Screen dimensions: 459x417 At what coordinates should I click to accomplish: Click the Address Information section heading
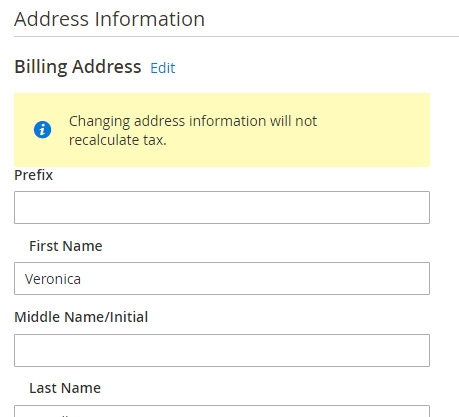(x=109, y=19)
